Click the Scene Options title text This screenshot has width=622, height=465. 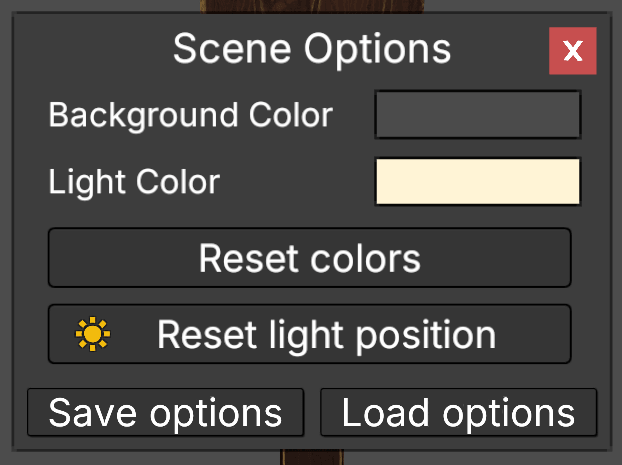click(x=311, y=48)
